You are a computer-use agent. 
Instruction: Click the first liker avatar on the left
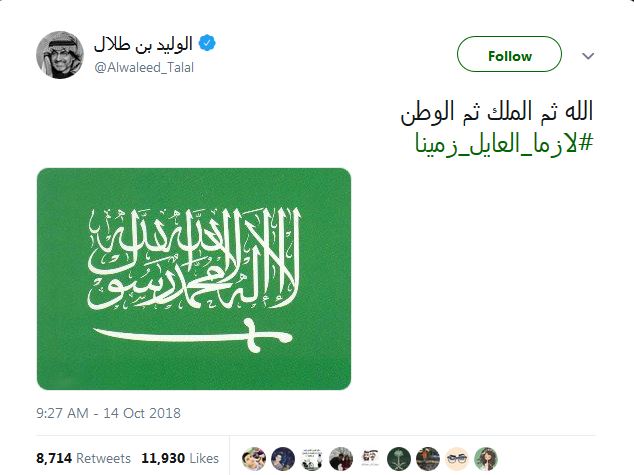click(x=253, y=458)
